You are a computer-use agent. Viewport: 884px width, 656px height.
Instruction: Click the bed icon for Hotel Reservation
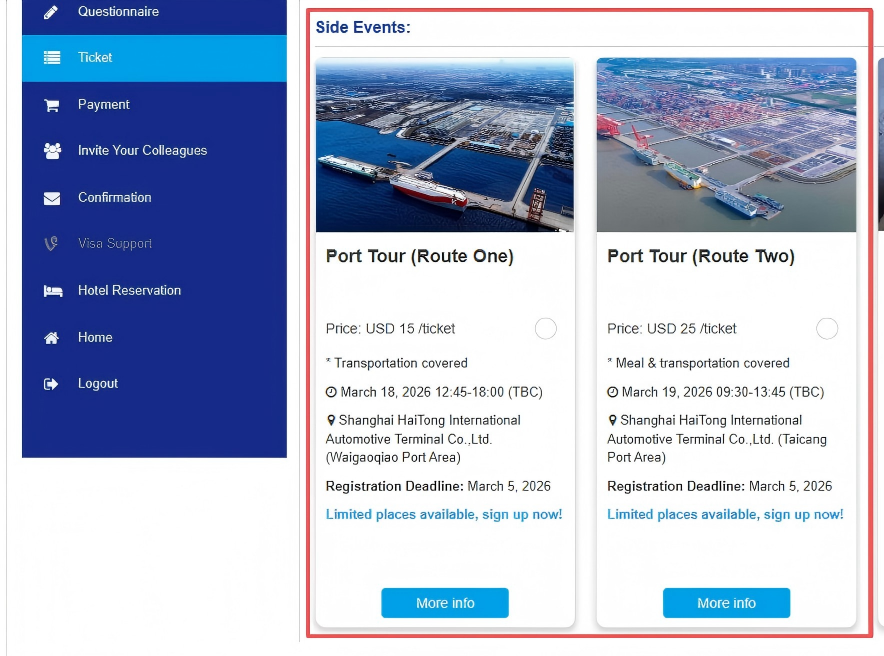[x=52, y=291]
